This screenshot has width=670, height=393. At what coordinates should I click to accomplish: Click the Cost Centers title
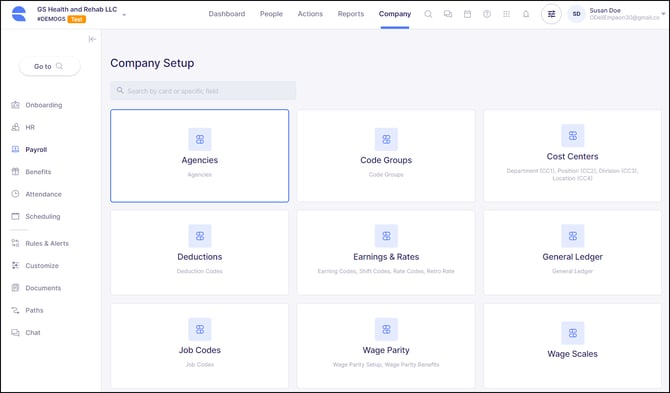coord(573,156)
